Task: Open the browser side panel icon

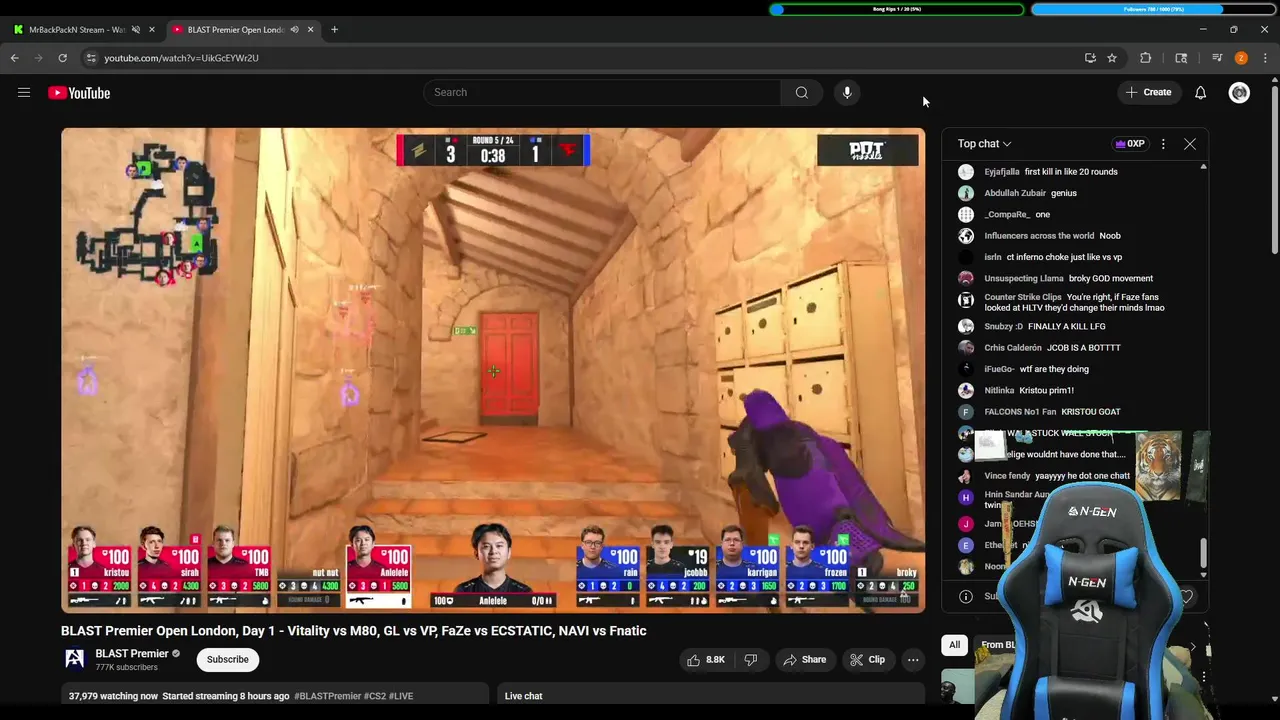Action: click(x=1181, y=58)
